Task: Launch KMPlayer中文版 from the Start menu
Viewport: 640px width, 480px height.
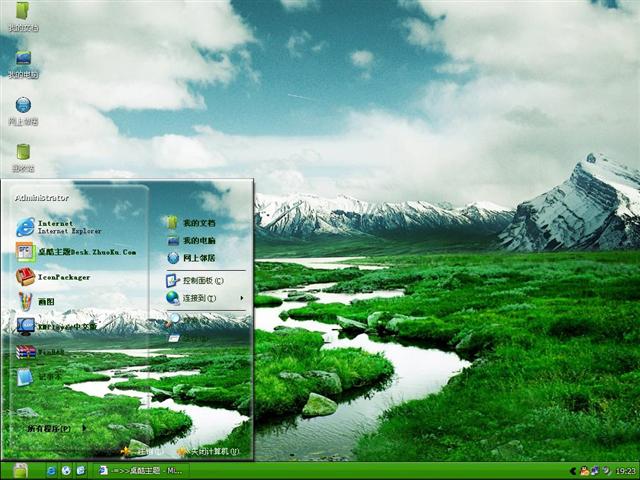Action: click(x=56, y=327)
